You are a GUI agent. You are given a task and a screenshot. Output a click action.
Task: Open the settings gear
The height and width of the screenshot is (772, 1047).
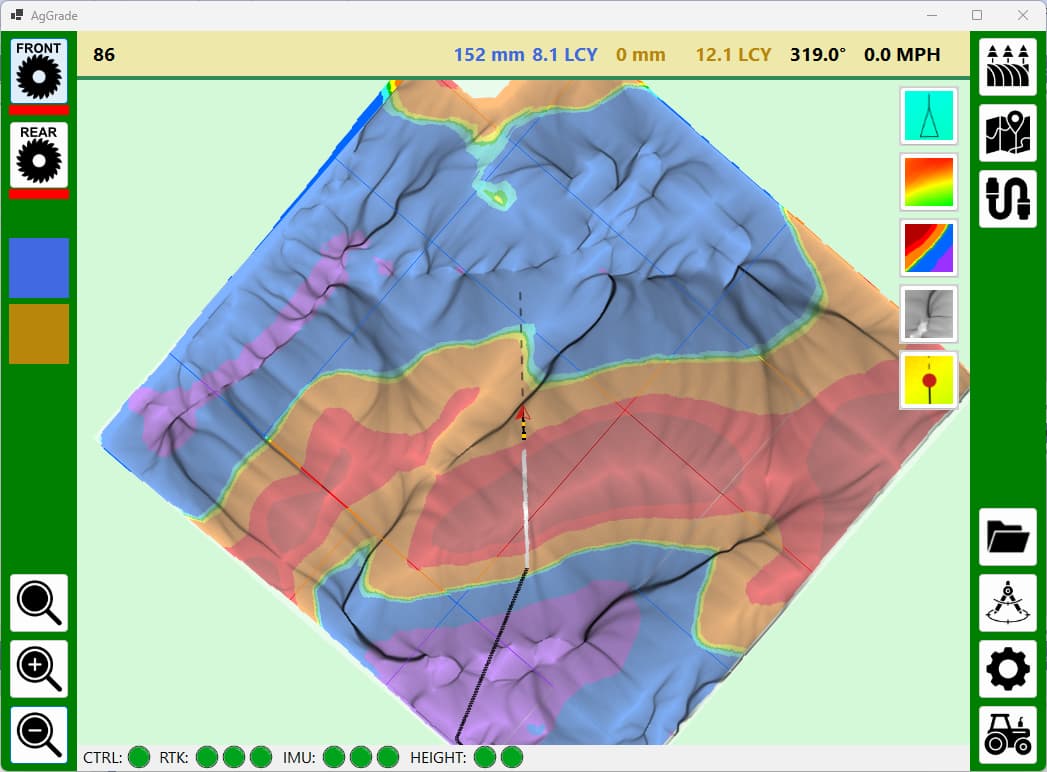pos(1007,669)
